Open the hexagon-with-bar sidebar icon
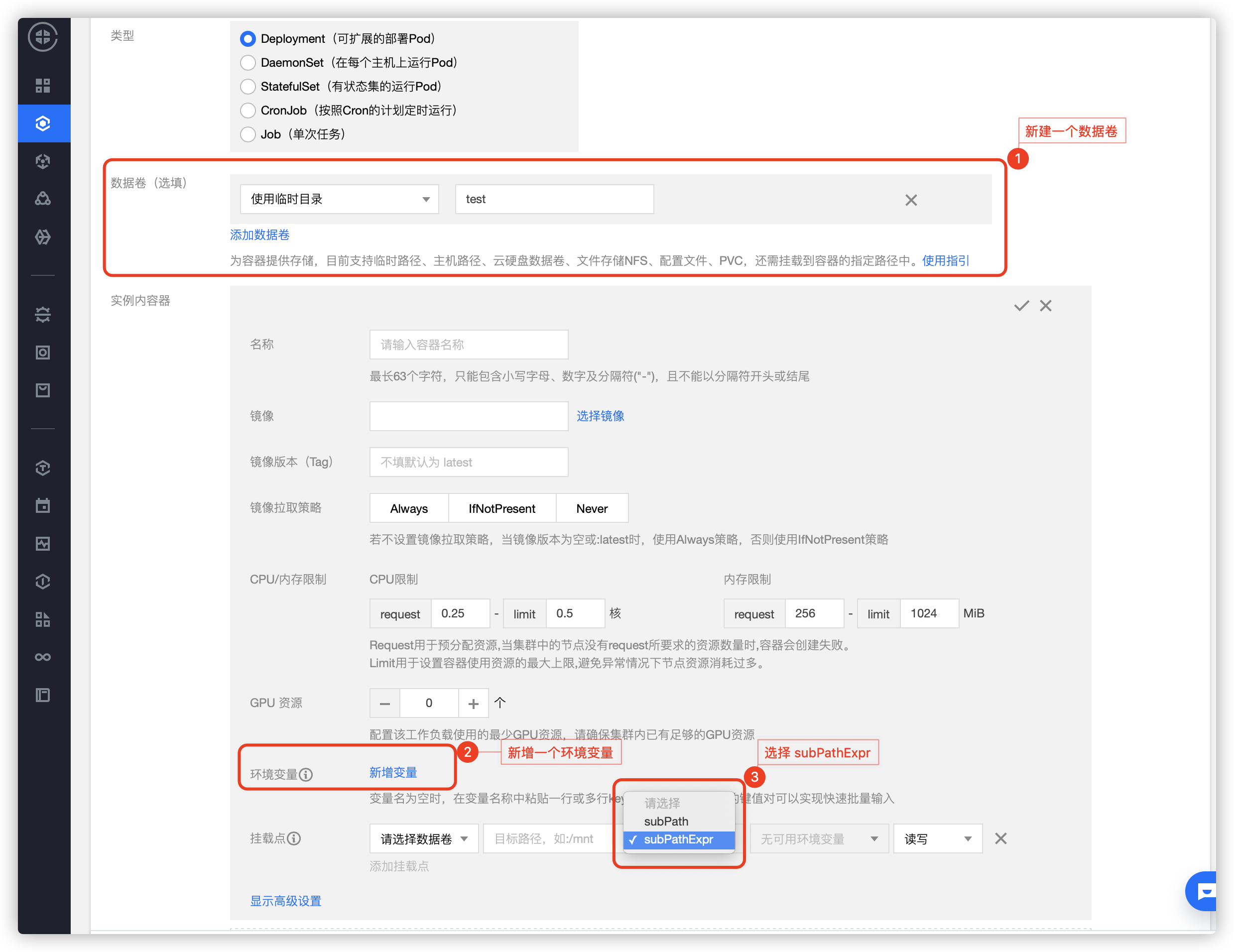 click(x=43, y=582)
